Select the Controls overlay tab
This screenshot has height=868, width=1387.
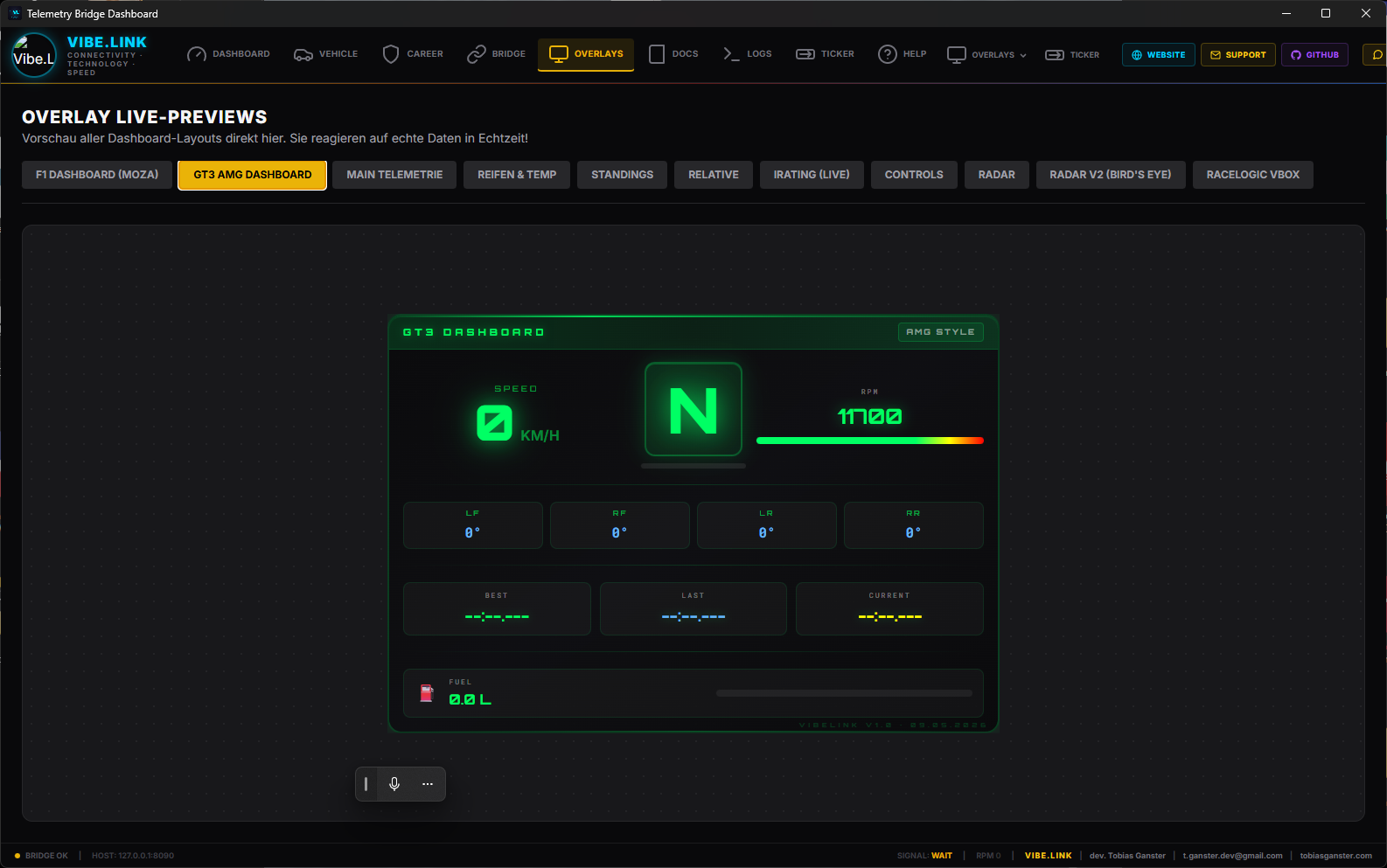pyautogui.click(x=914, y=175)
